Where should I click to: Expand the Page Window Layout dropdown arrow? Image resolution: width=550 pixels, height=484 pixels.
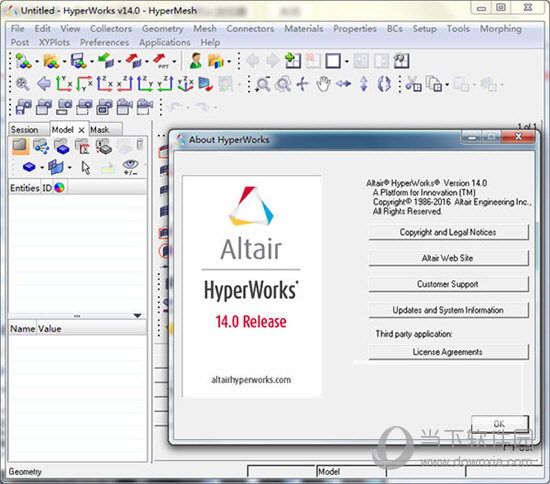347,62
